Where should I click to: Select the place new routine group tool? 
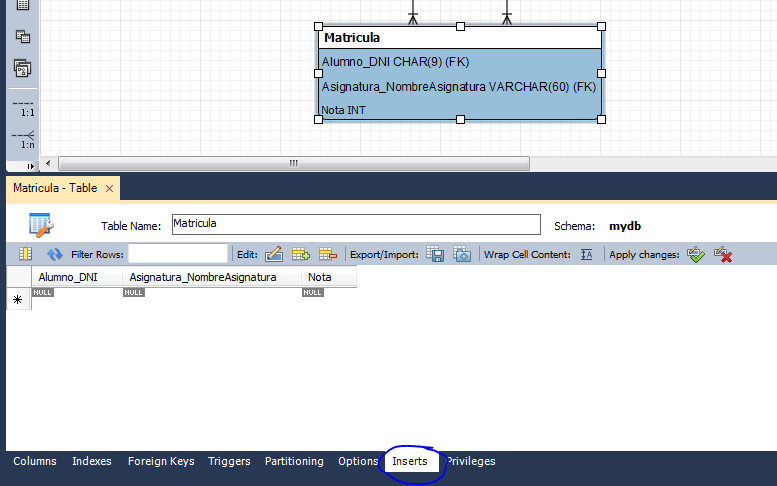tap(22, 68)
